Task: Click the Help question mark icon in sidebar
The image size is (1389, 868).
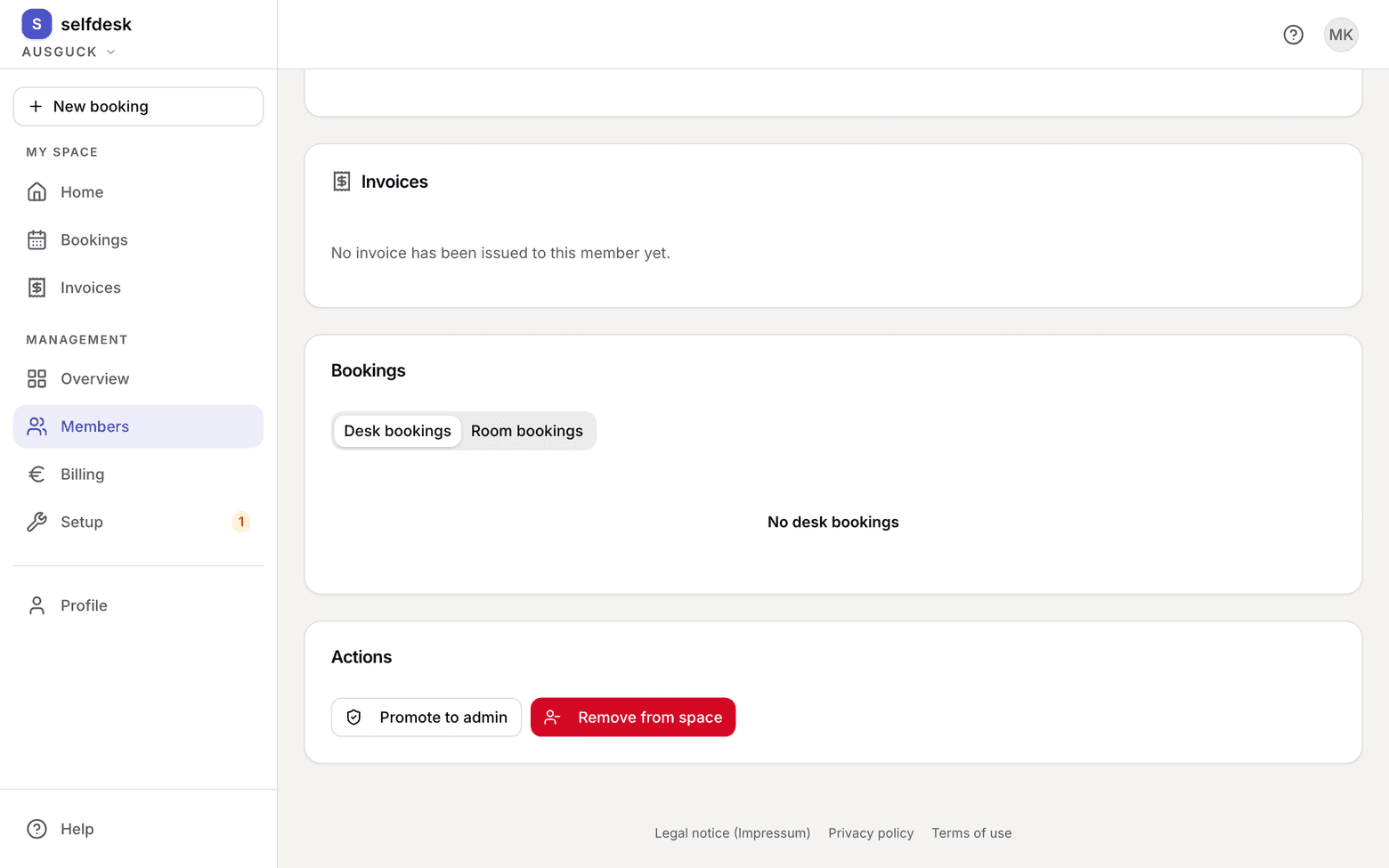Action: 37,829
